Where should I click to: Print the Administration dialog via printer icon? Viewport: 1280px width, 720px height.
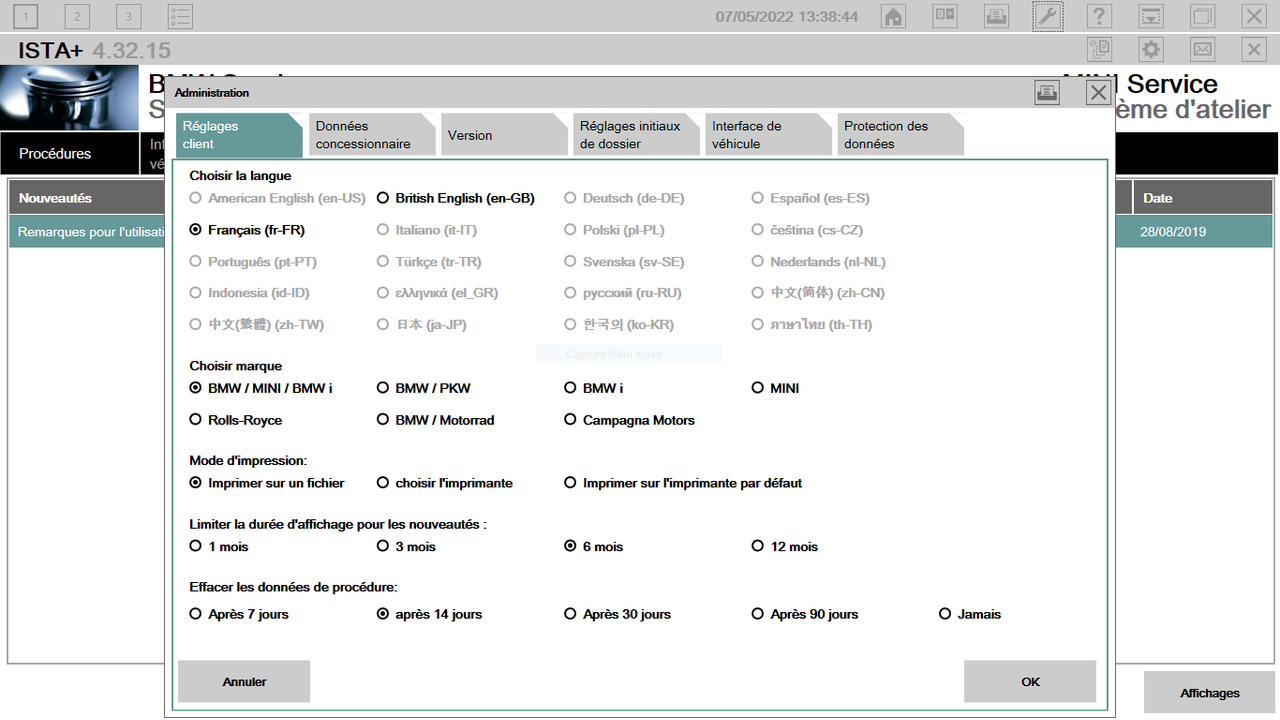point(1047,93)
